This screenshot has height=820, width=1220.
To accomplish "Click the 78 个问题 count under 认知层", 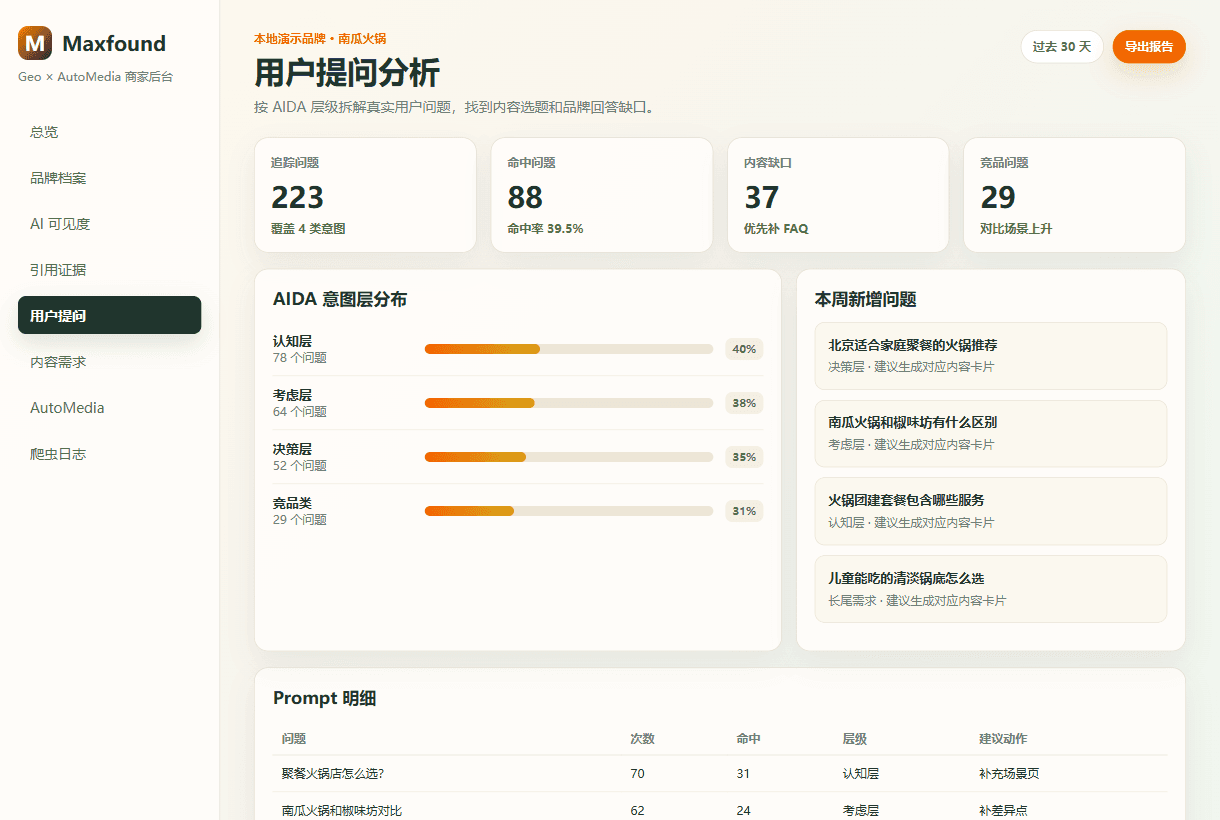I will 300,358.
